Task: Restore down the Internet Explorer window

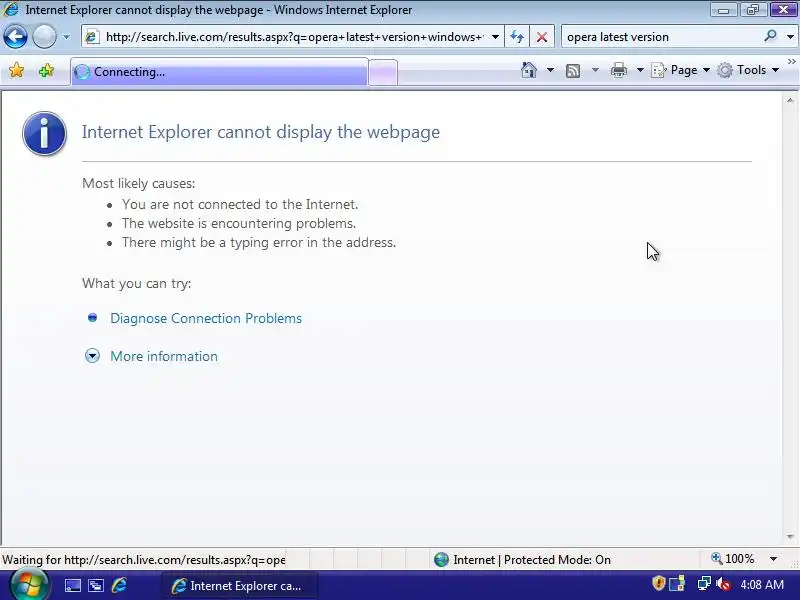Action: pos(752,10)
